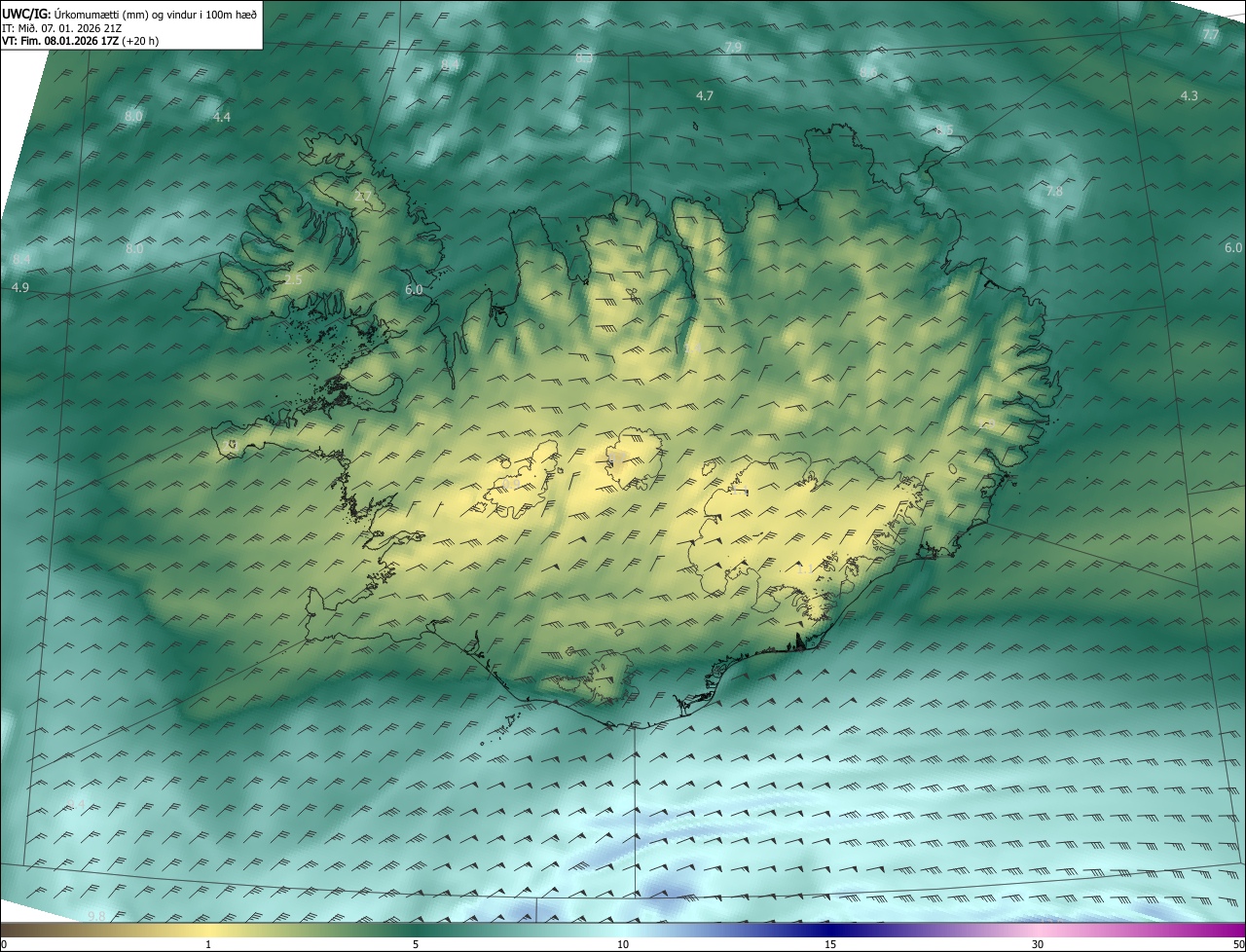This screenshot has width=1246, height=952.
Task: Click the 2.7 value label on the Westfjords
Action: pos(362,197)
